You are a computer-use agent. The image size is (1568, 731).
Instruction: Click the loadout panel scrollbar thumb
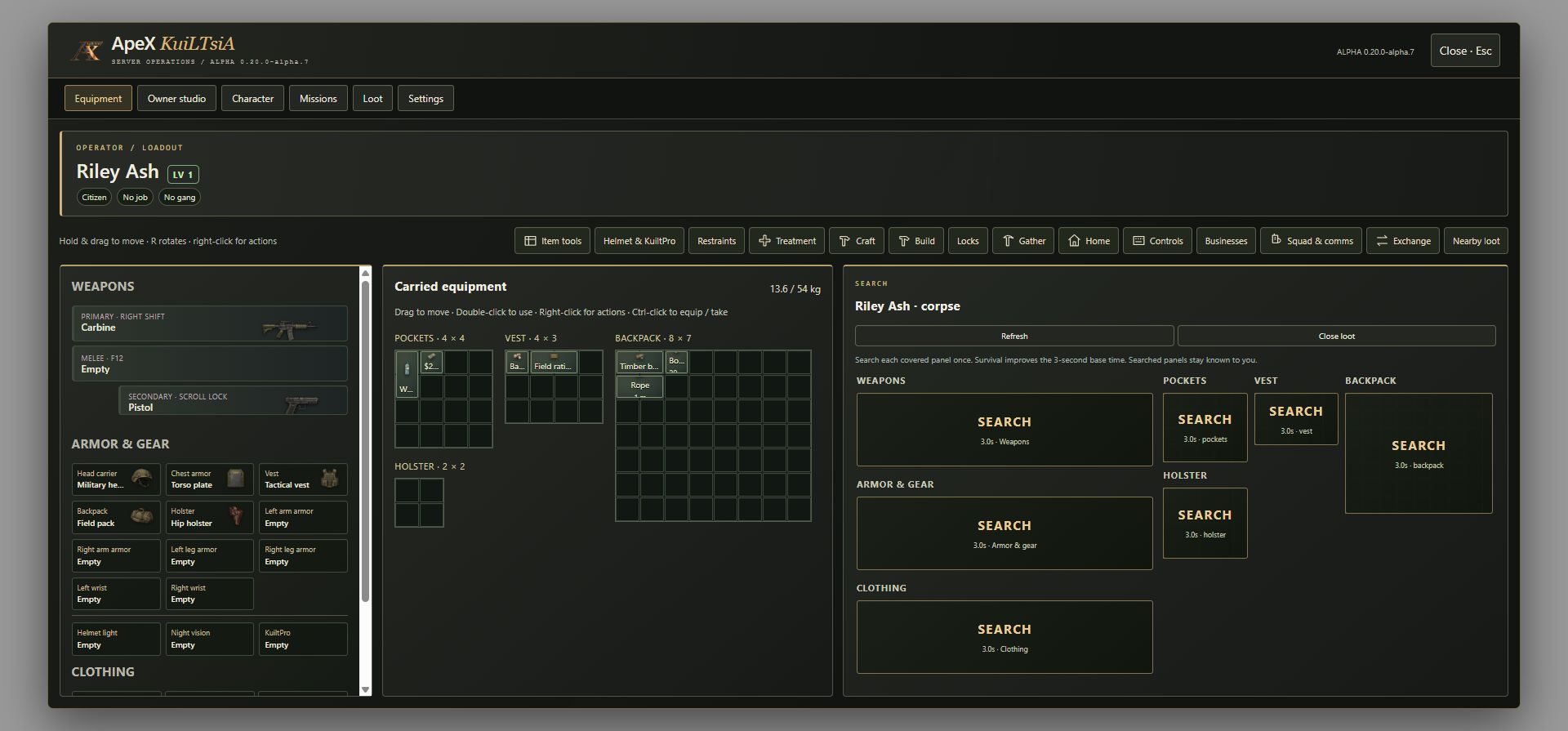365,441
